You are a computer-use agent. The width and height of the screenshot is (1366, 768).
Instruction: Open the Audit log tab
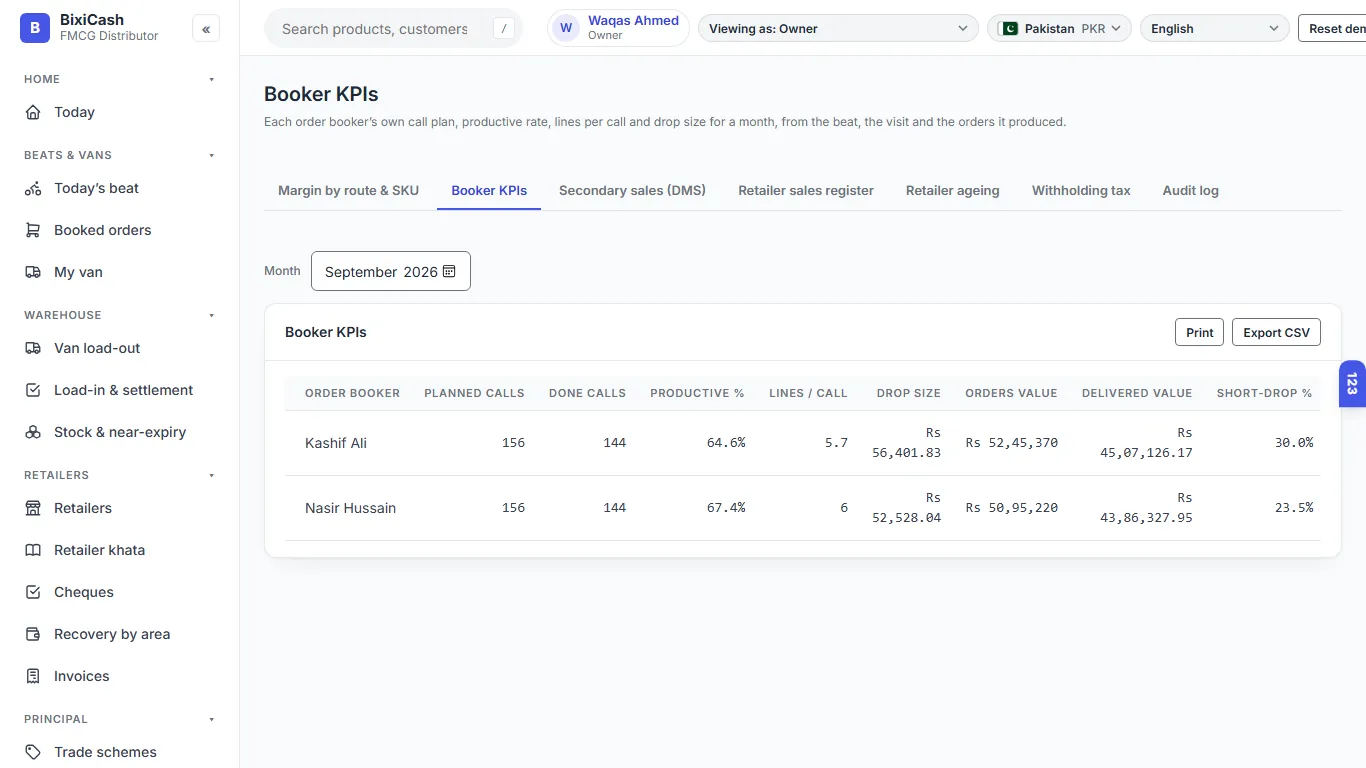click(x=1191, y=190)
